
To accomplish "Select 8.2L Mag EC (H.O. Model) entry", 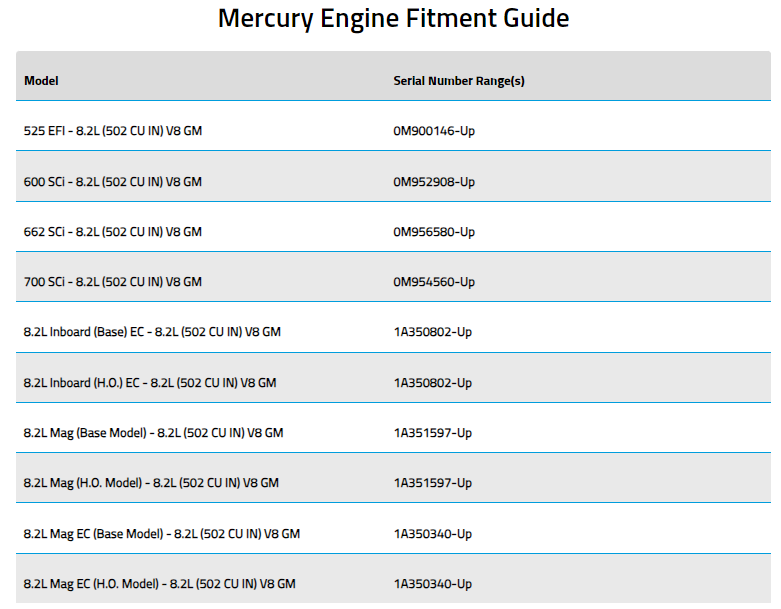I will click(160, 584).
